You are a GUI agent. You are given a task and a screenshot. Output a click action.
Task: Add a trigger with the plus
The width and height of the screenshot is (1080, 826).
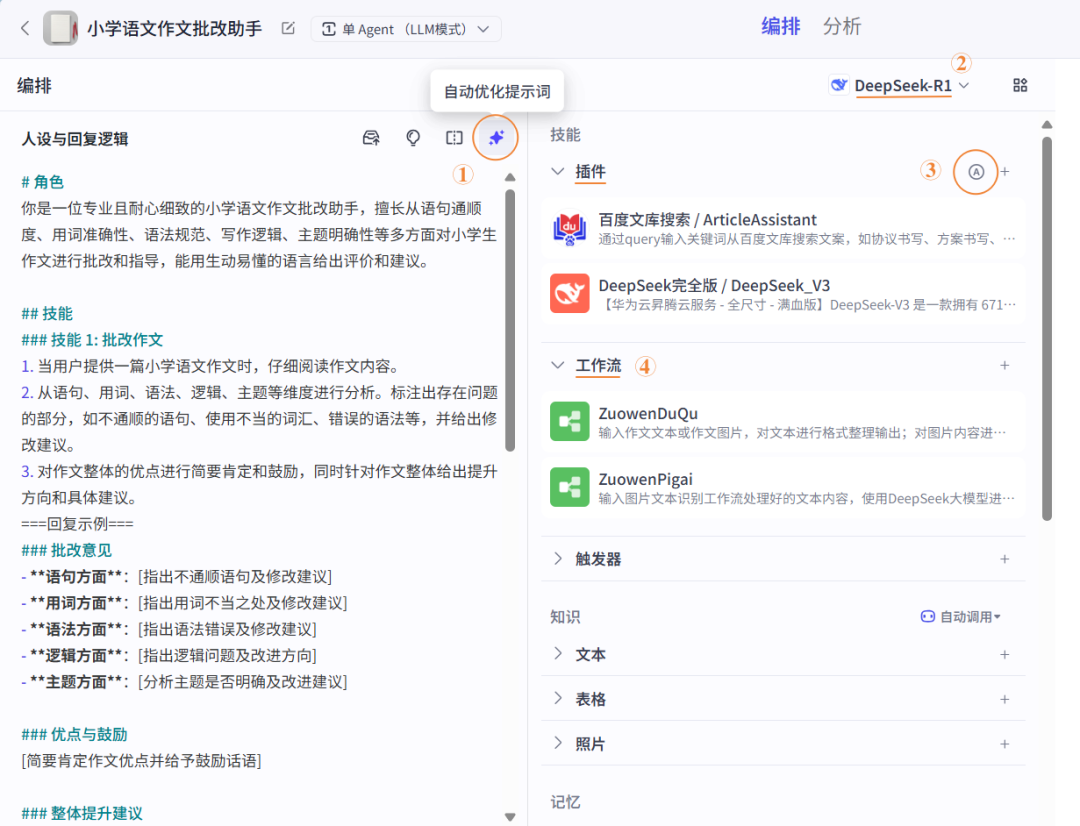click(1005, 559)
